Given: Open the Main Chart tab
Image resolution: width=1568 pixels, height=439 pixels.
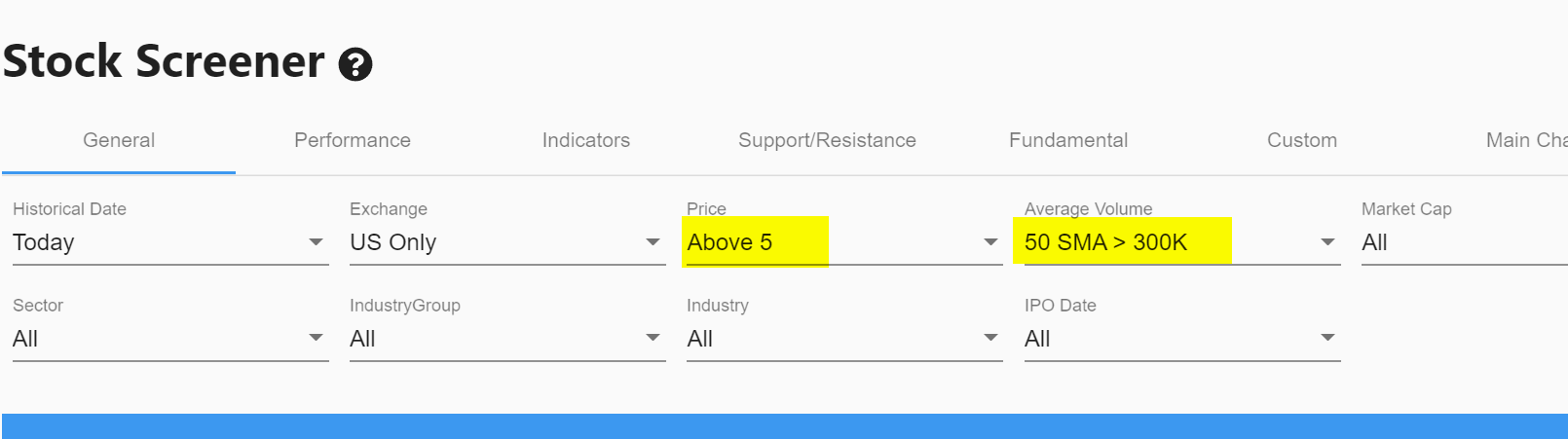Looking at the screenshot, I should [x=1526, y=140].
